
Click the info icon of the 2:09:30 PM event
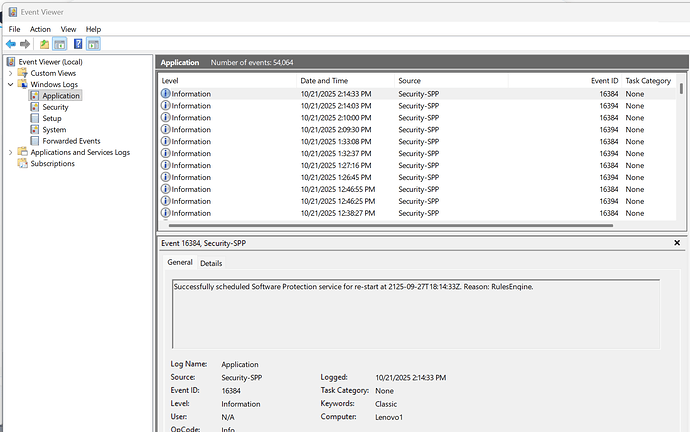(x=165, y=129)
